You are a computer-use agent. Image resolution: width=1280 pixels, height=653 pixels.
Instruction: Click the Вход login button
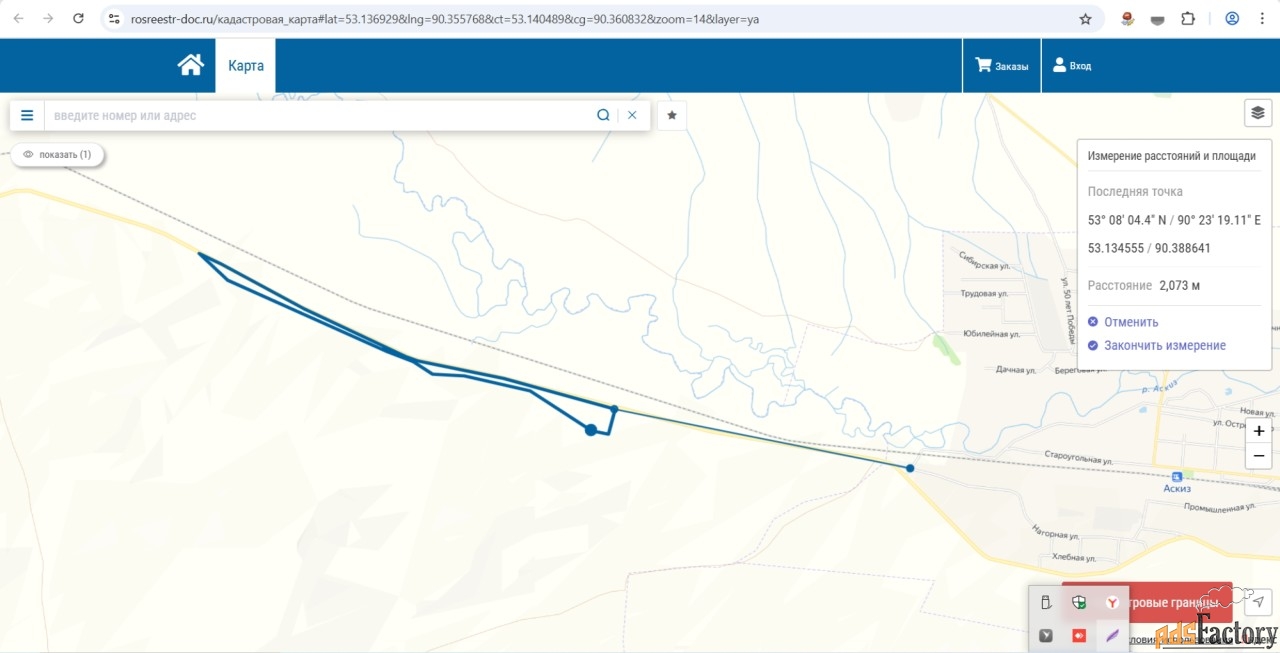(x=1072, y=66)
